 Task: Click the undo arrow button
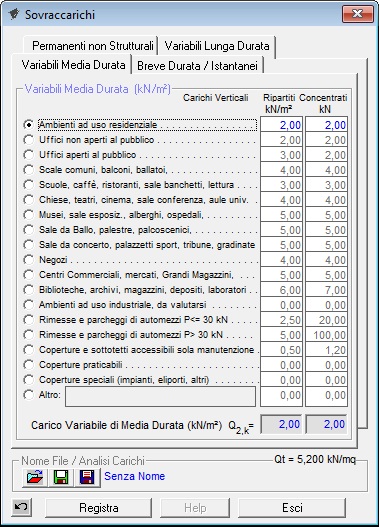[x=22, y=507]
